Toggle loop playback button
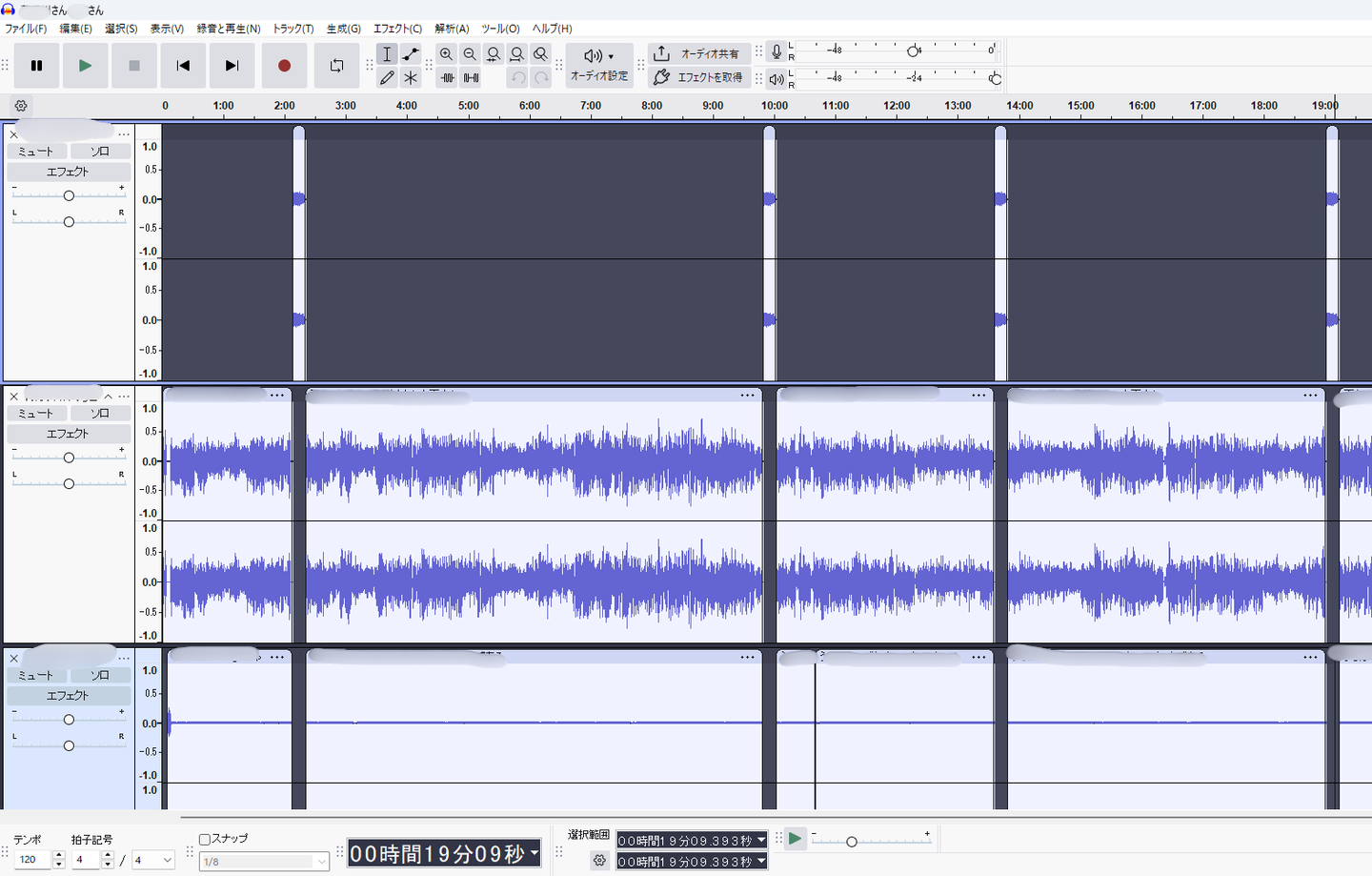The image size is (1372, 876). (x=336, y=66)
